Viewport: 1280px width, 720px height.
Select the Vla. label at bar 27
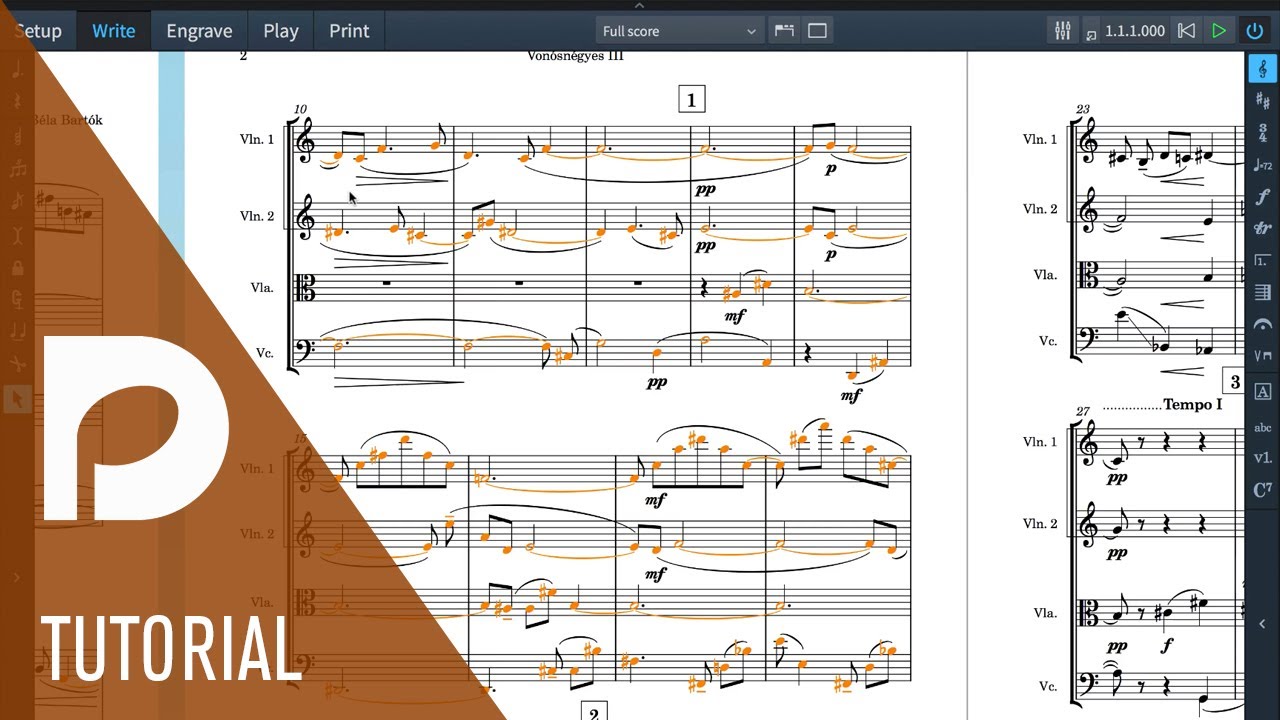tap(1045, 613)
